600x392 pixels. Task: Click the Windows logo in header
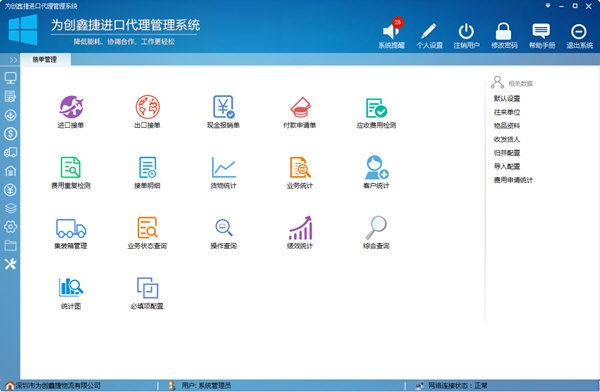coord(23,30)
